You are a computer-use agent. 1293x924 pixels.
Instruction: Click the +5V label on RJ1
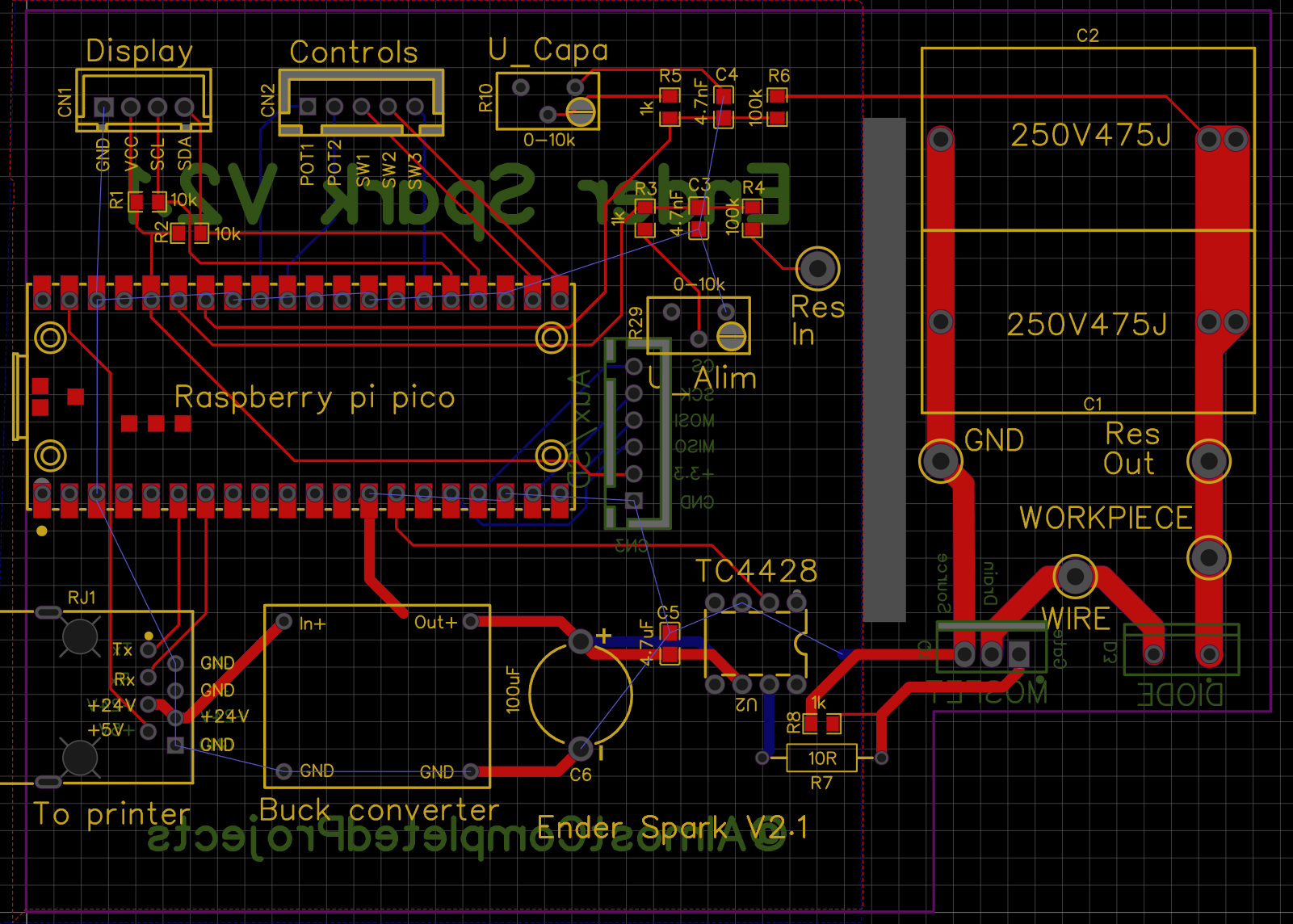[x=106, y=730]
